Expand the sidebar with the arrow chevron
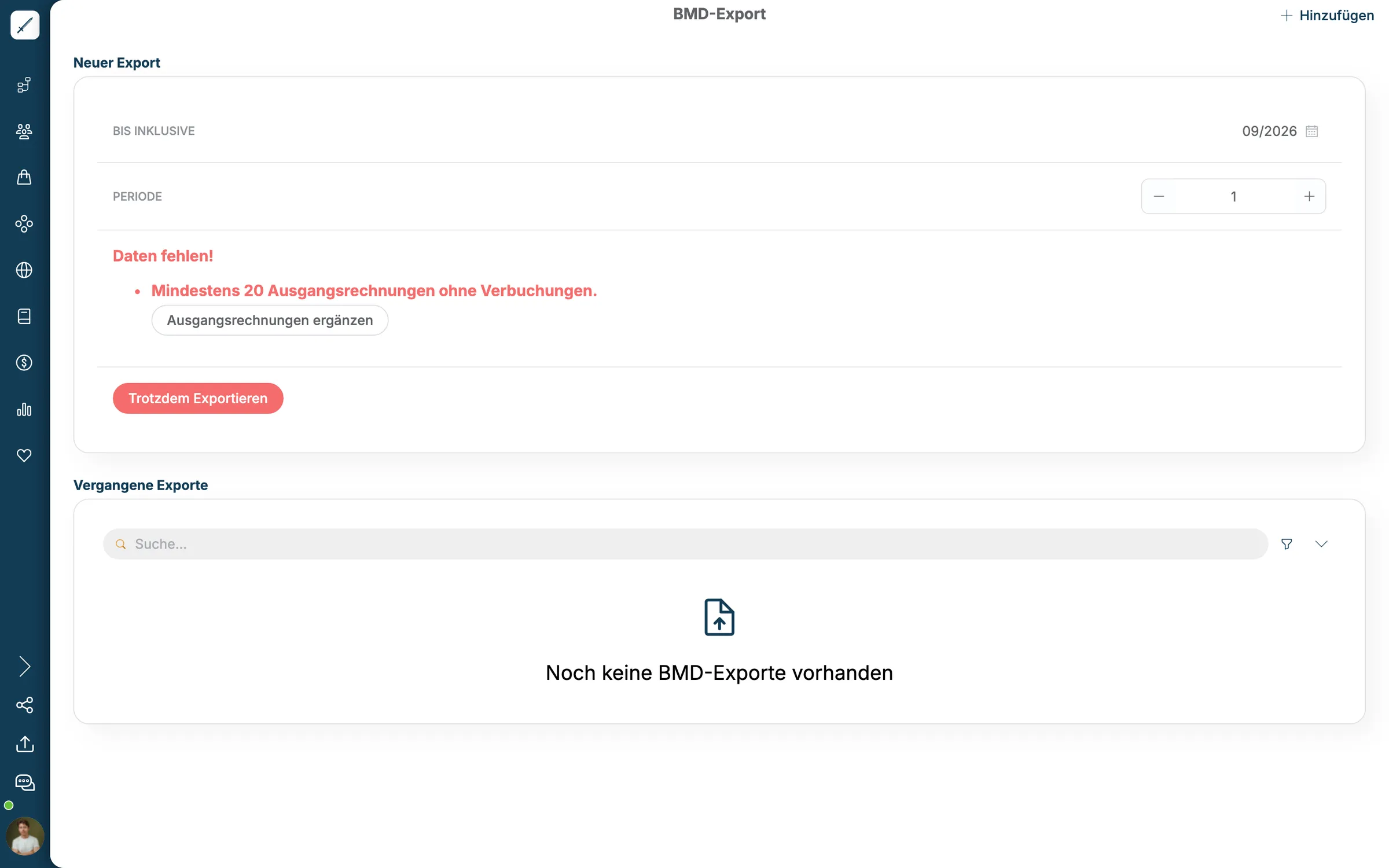Viewport: 1389px width, 868px height. pos(24,667)
